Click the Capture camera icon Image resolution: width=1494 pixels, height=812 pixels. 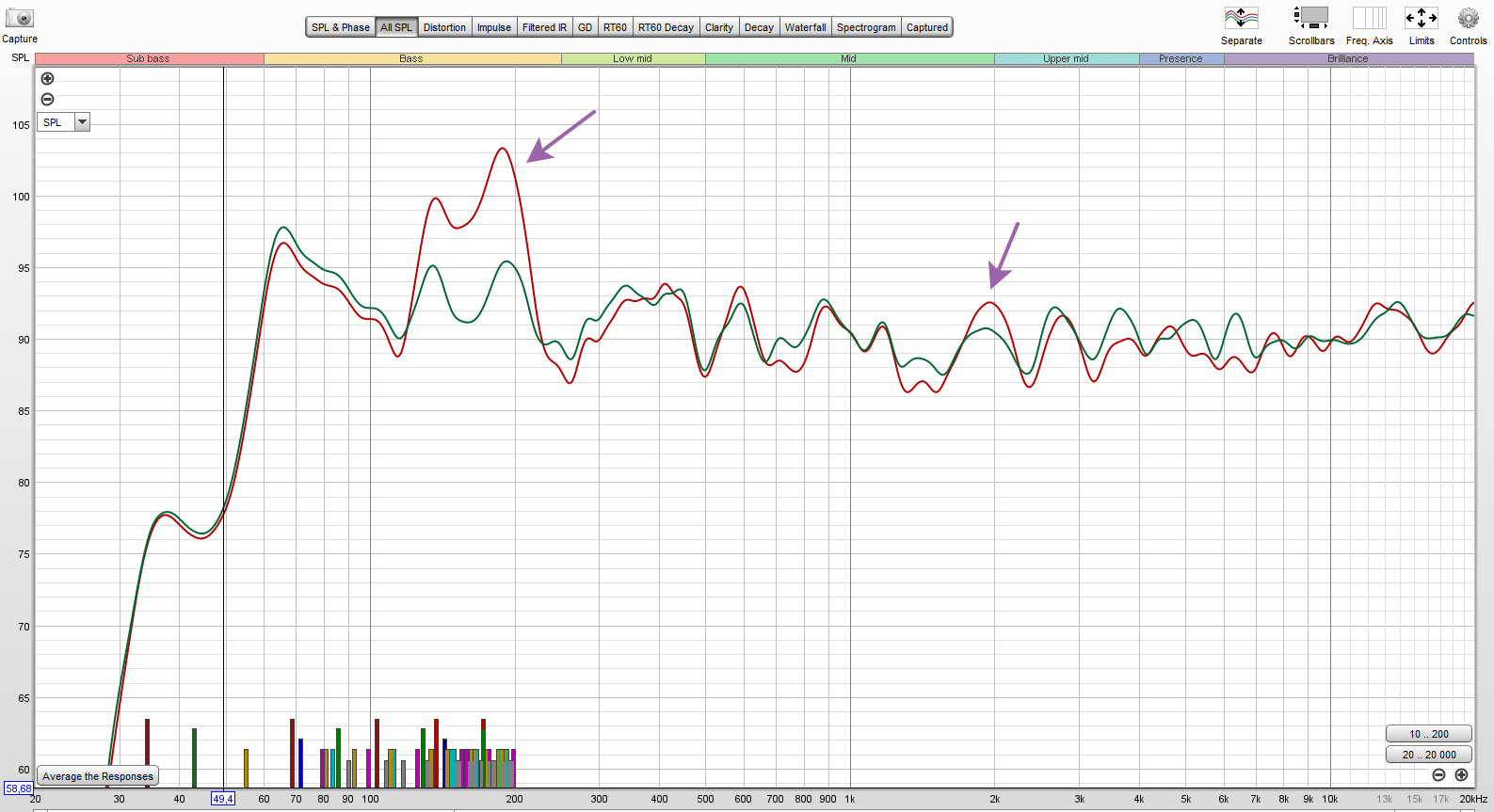[x=19, y=18]
